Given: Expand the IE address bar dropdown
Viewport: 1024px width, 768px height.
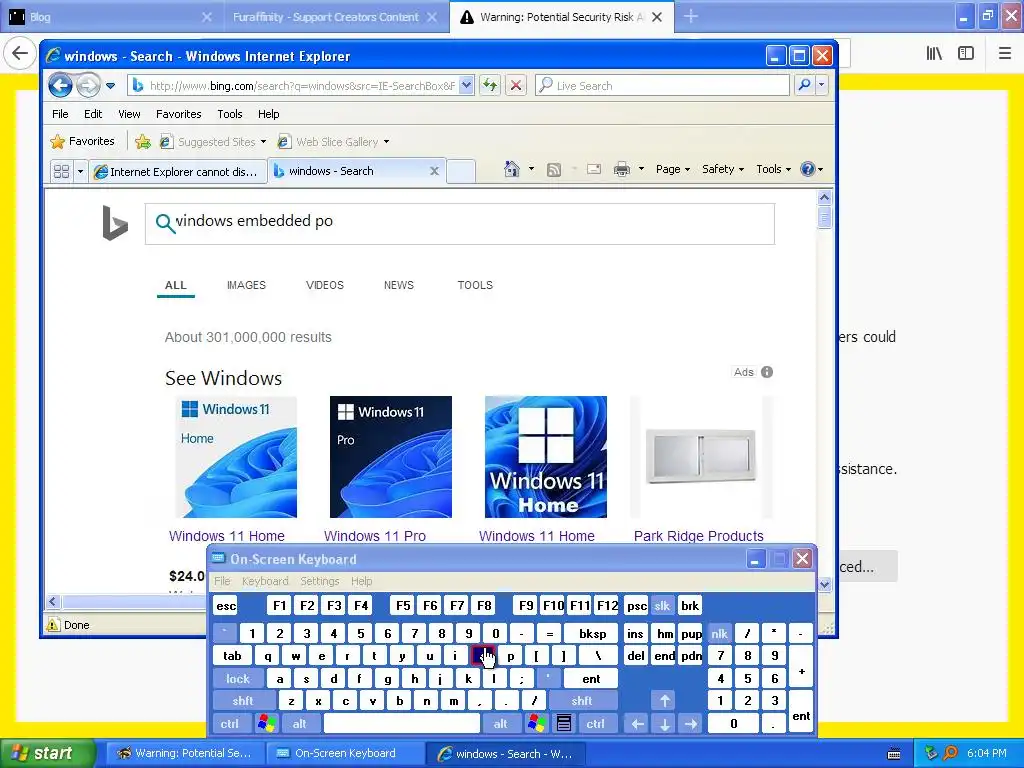Looking at the screenshot, I should [466, 85].
